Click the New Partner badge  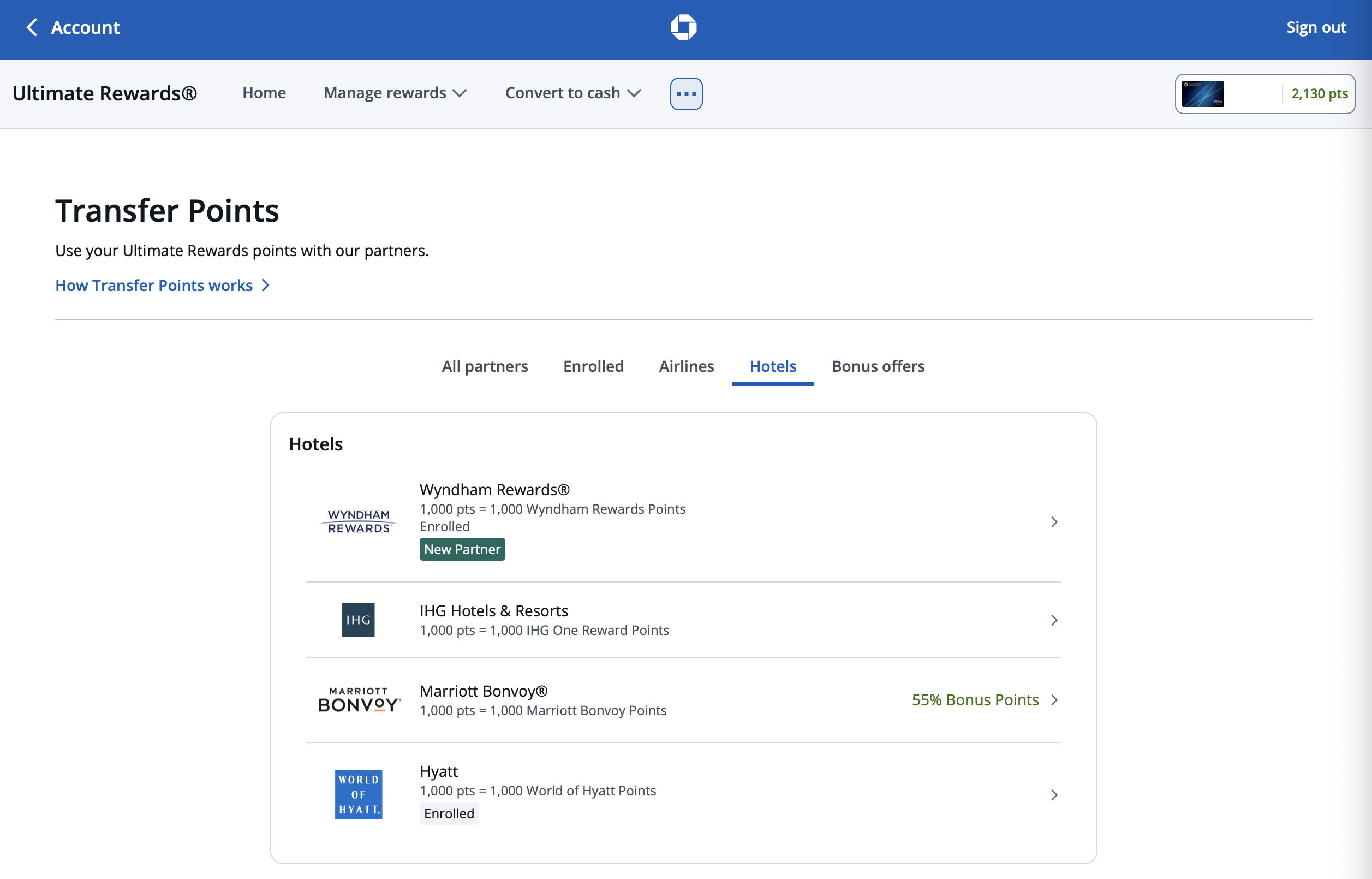[462, 549]
